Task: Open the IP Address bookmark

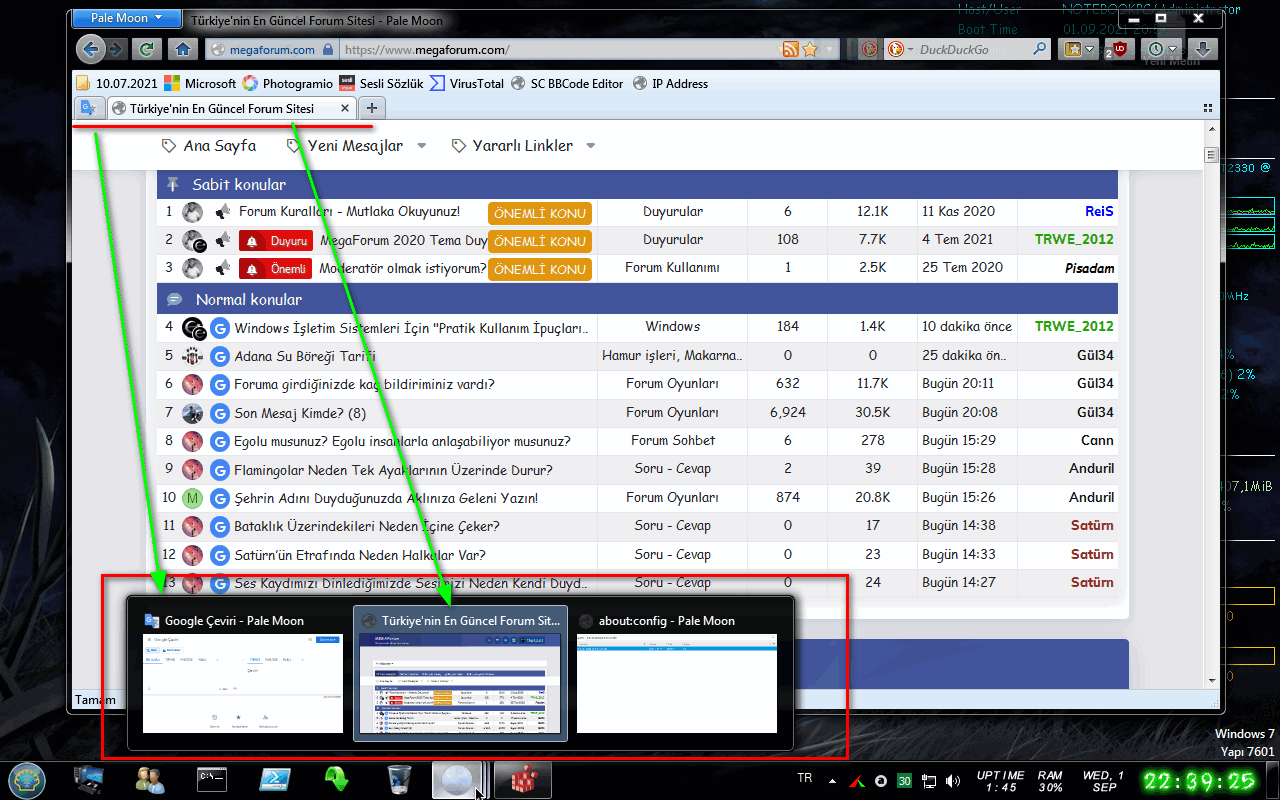Action: (x=671, y=84)
